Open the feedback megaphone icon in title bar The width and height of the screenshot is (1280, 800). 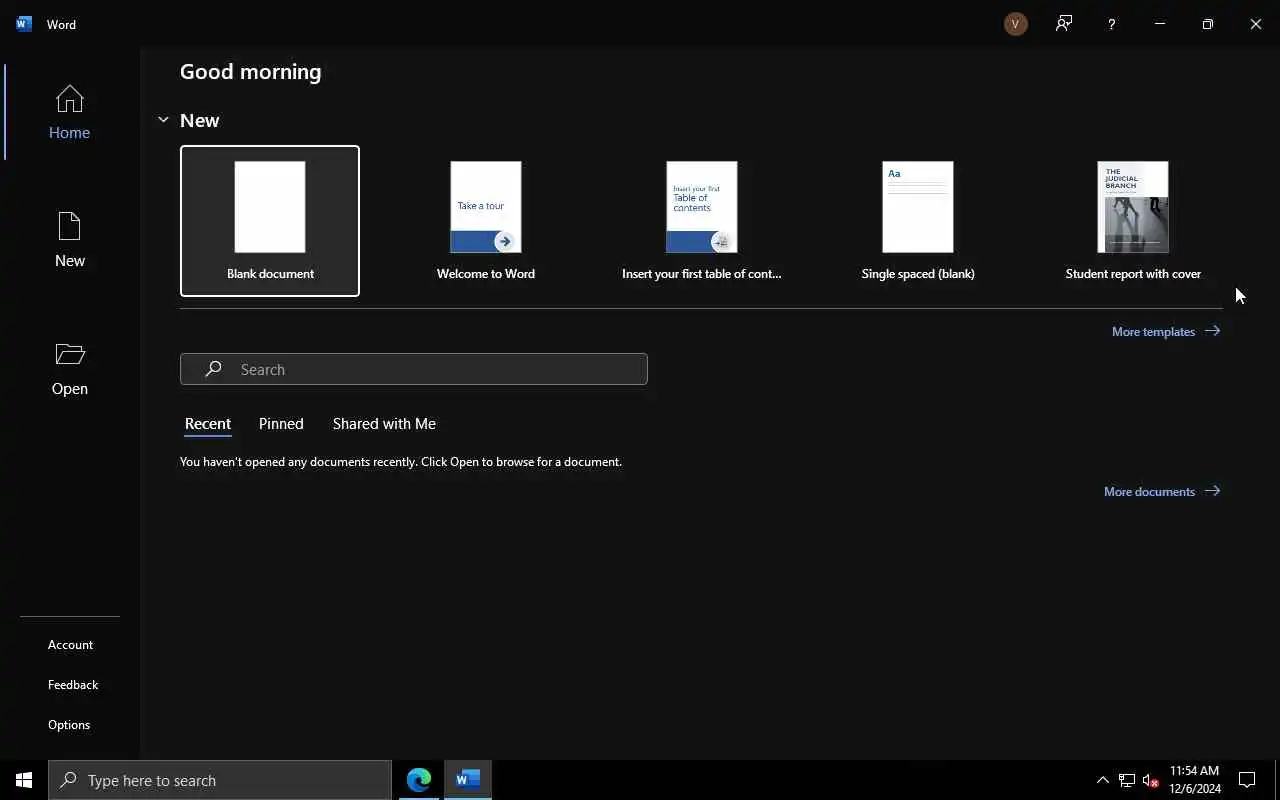click(x=1064, y=24)
